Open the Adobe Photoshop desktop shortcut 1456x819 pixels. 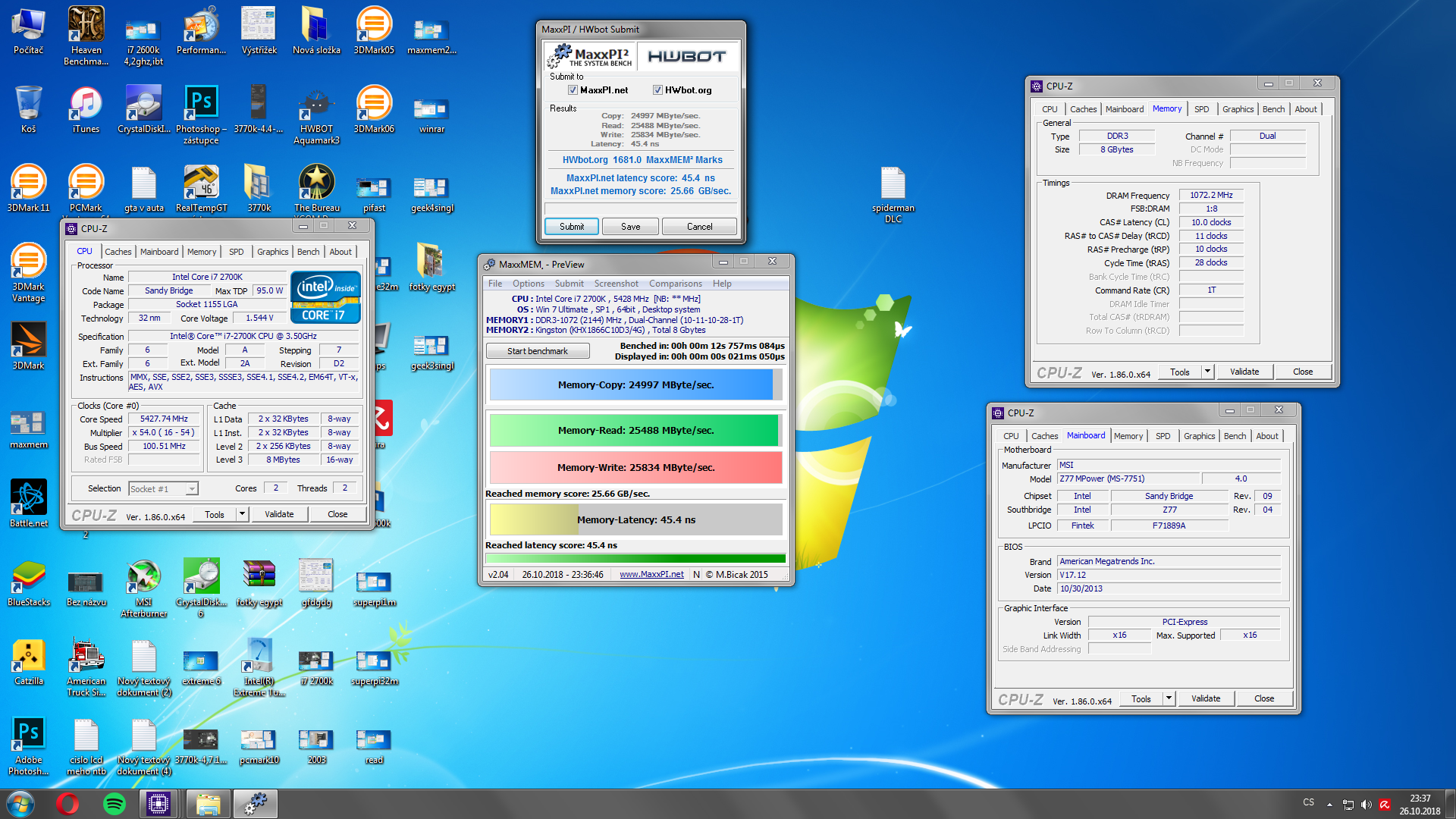tap(28, 746)
